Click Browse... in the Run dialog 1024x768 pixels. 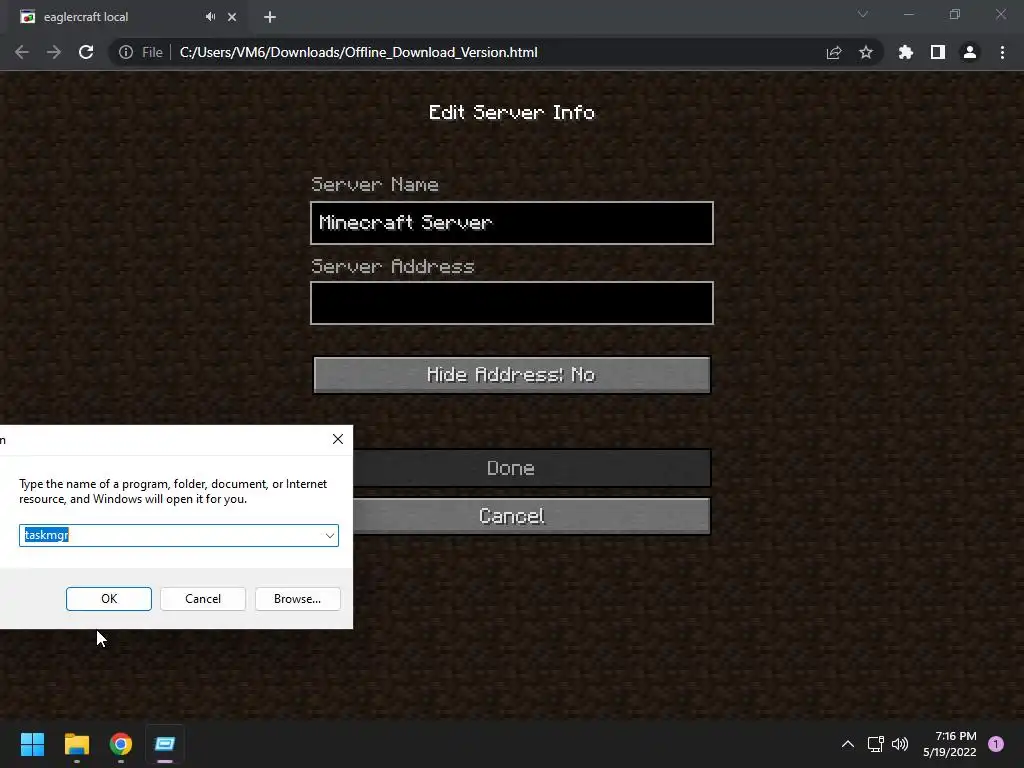click(298, 599)
